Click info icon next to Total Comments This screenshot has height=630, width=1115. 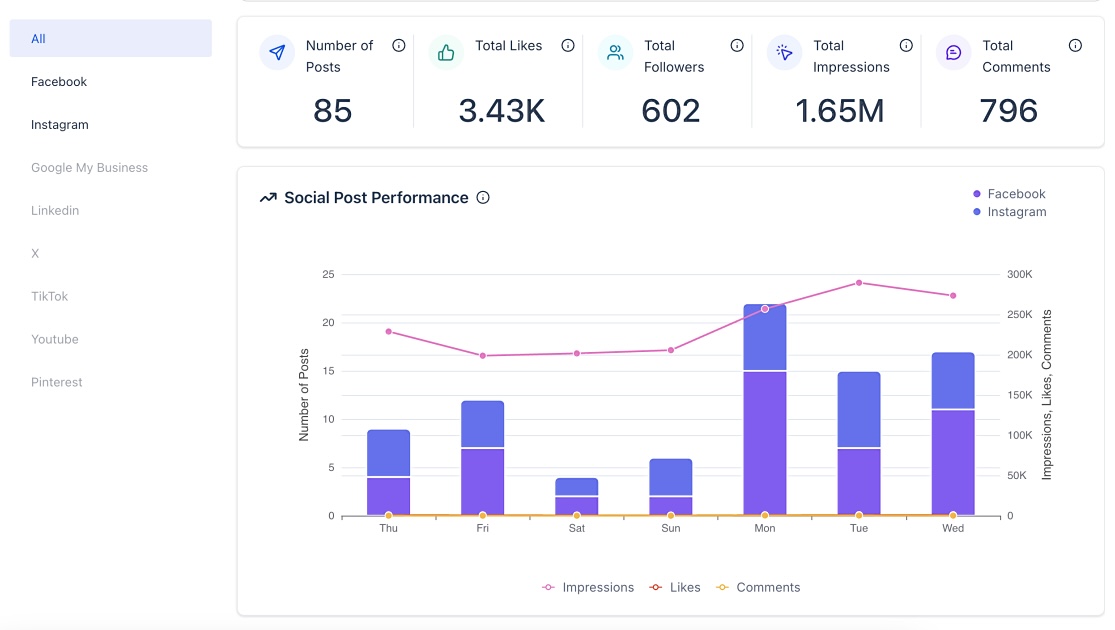1075,46
